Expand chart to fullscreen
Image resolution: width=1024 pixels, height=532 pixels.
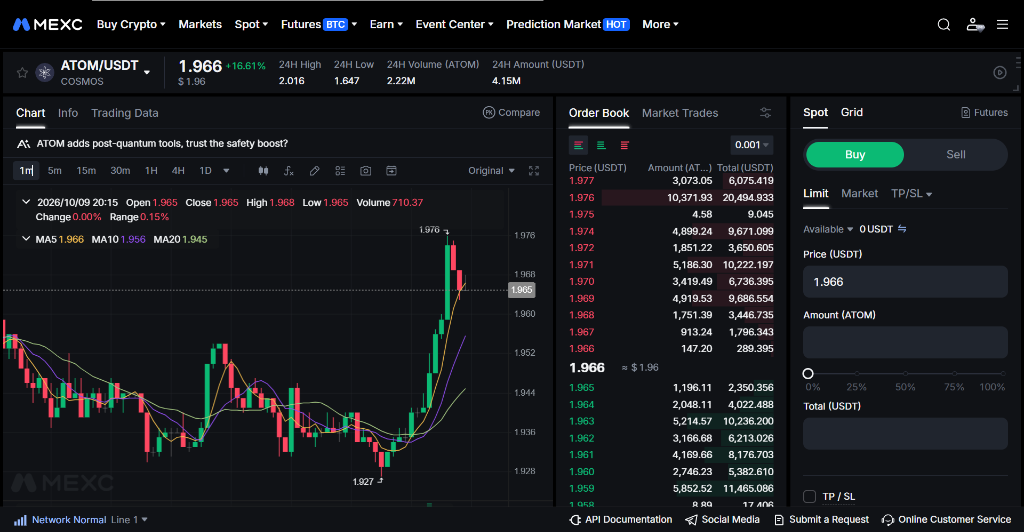click(534, 171)
